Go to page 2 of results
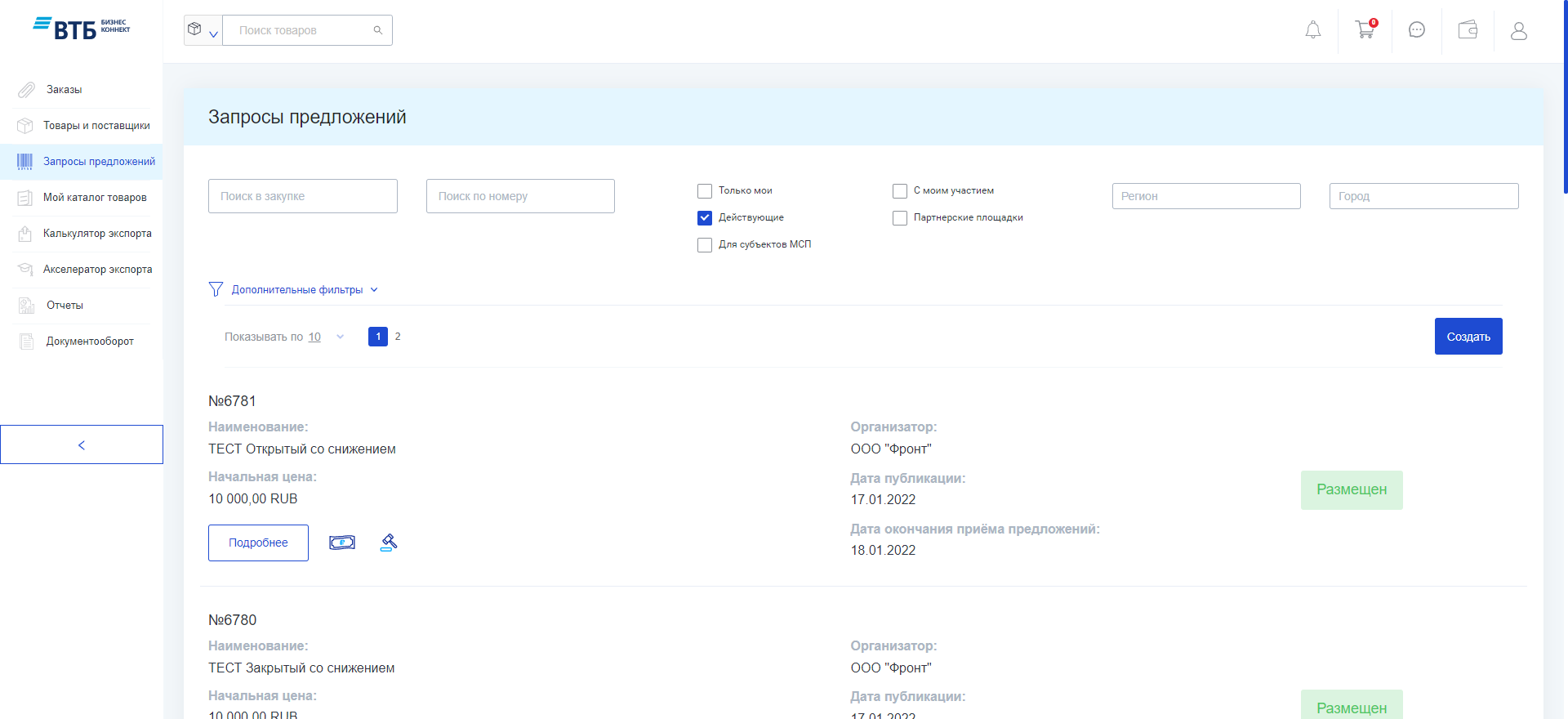 tap(398, 337)
